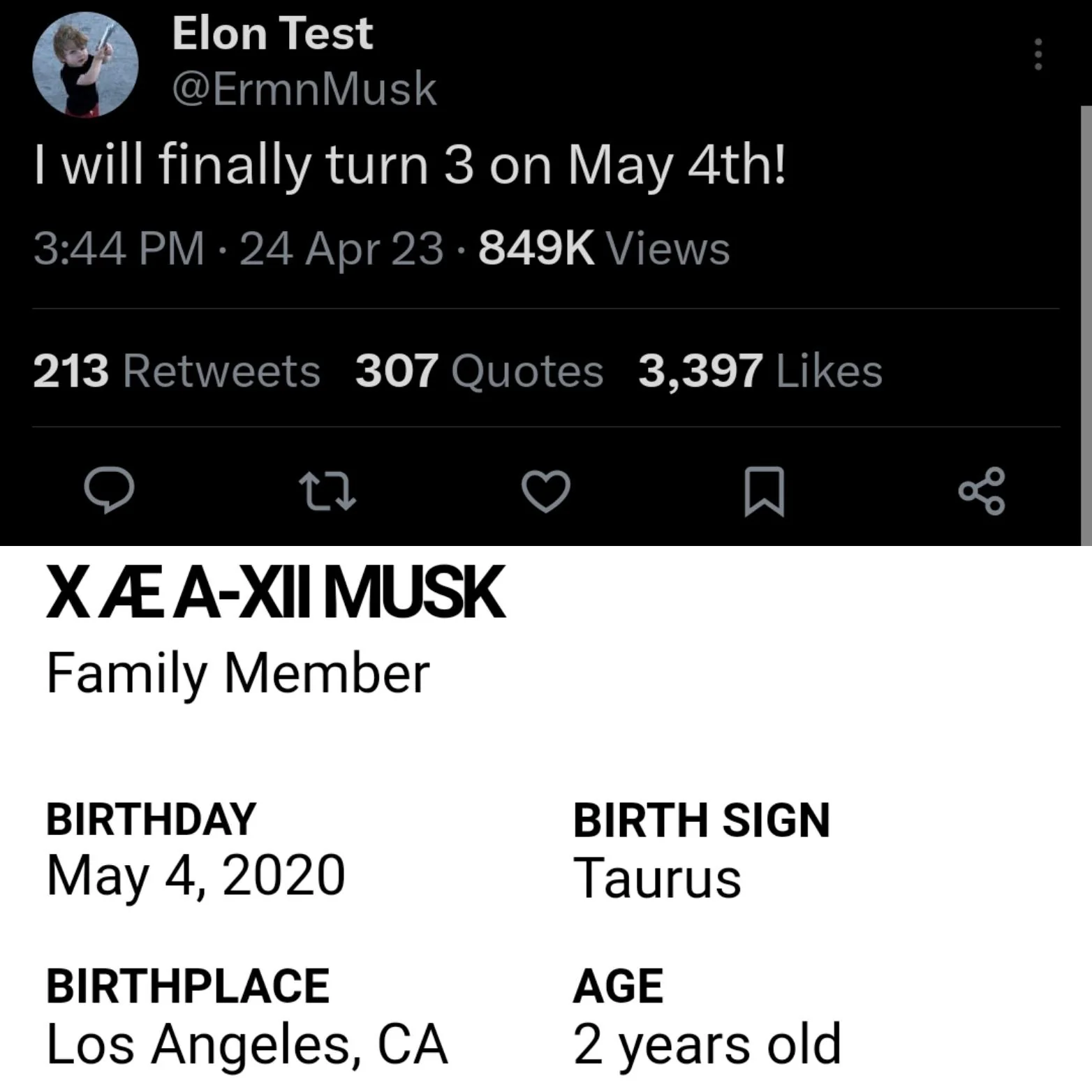Click the X Æ A-XII MUSK heading

click(275, 593)
